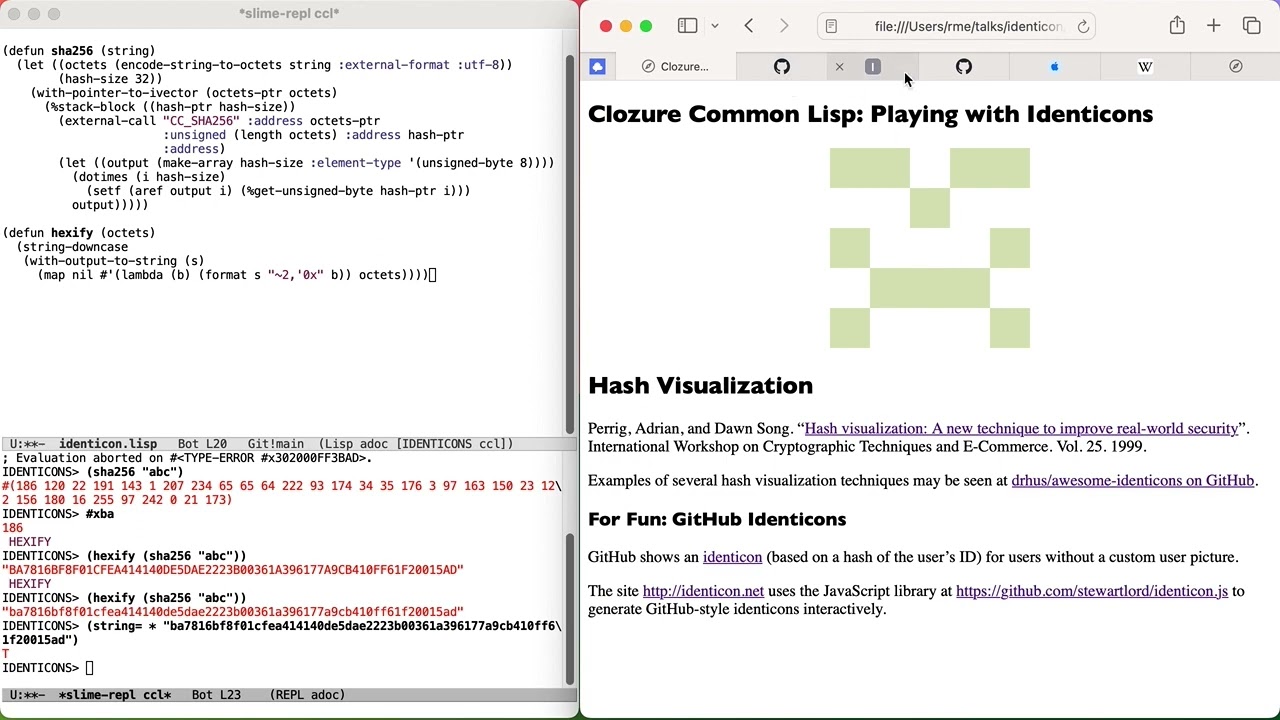Click *slime-repl ccl* in bottom mode line
The image size is (1280, 720).
point(114,695)
